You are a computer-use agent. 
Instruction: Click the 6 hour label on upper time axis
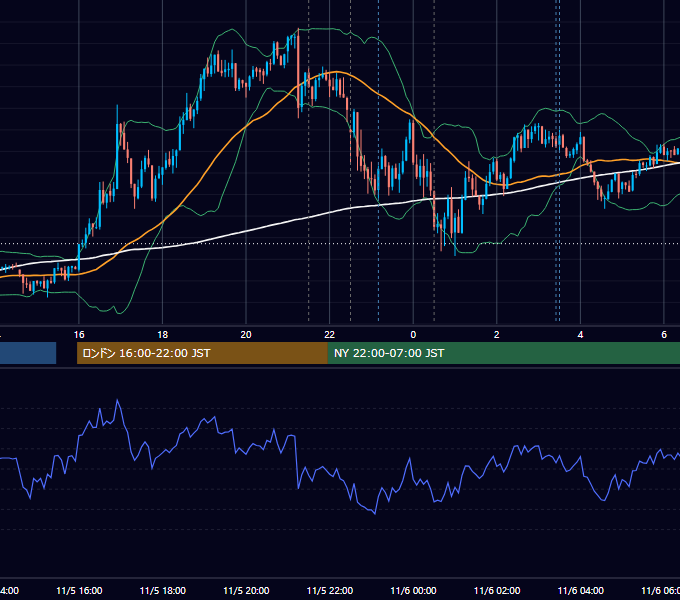tap(664, 335)
